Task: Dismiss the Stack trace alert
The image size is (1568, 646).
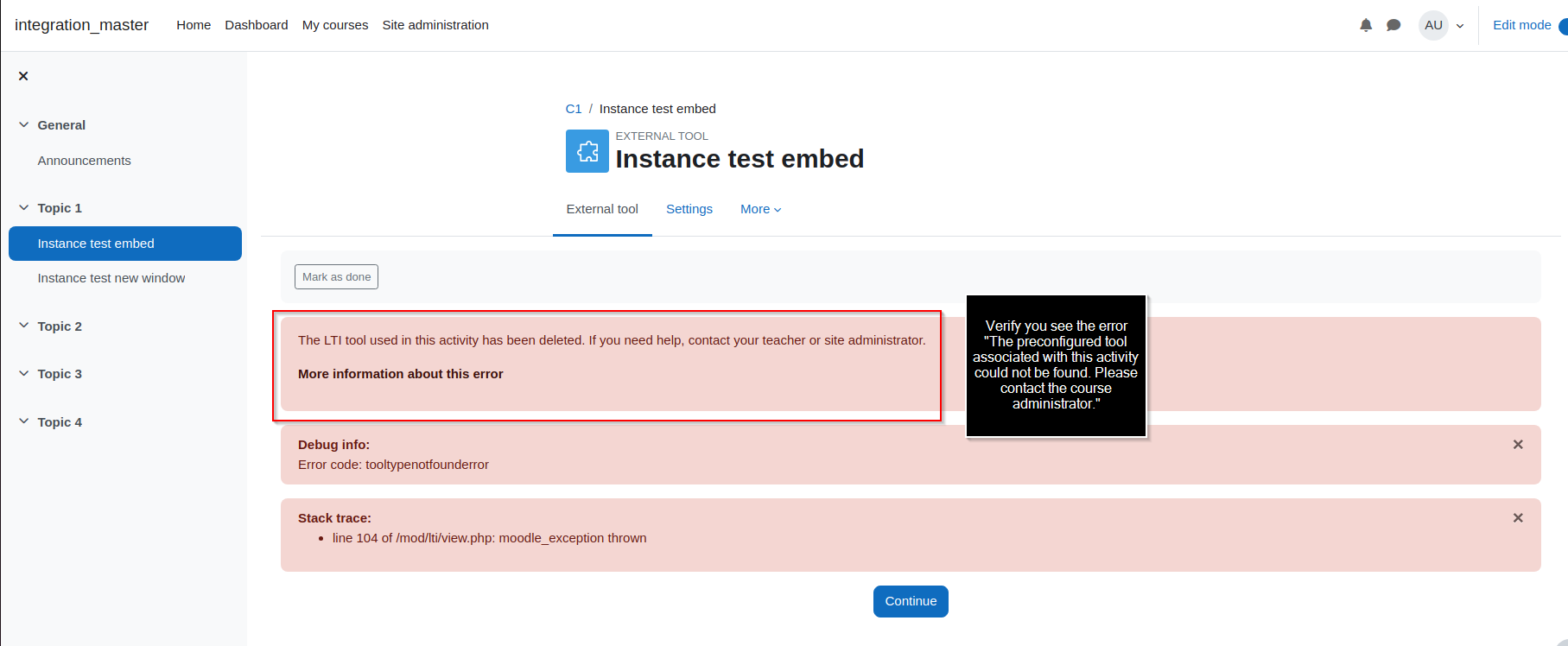Action: tap(1518, 518)
